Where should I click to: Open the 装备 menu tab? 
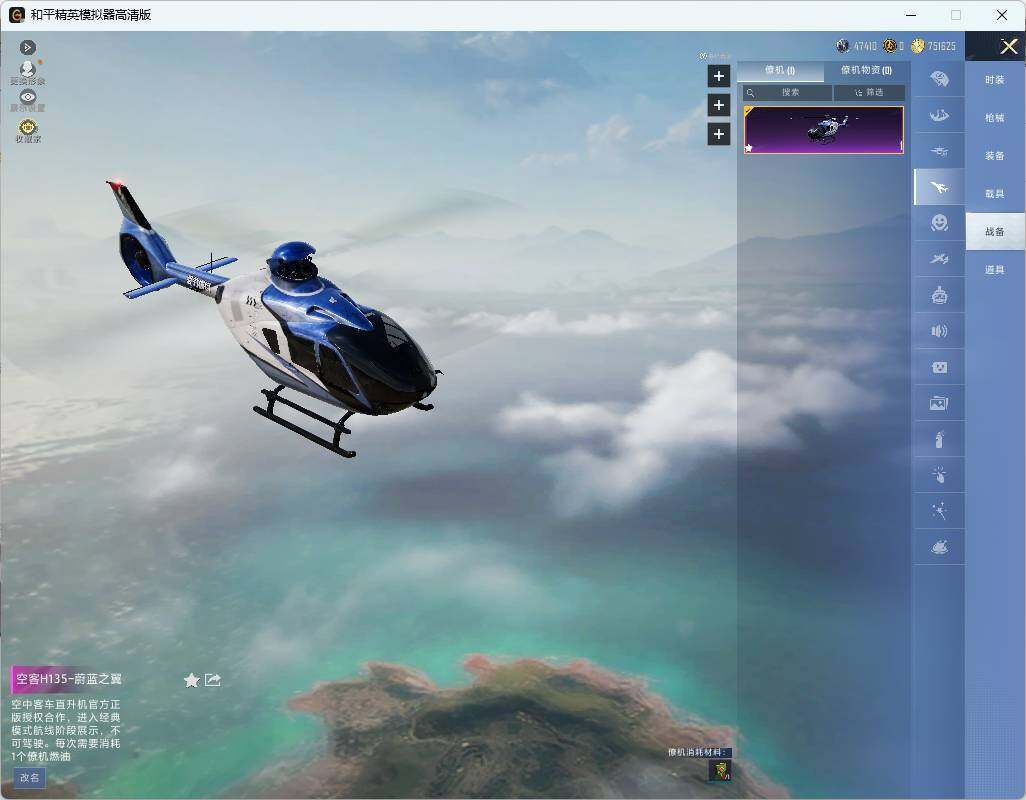(x=995, y=156)
